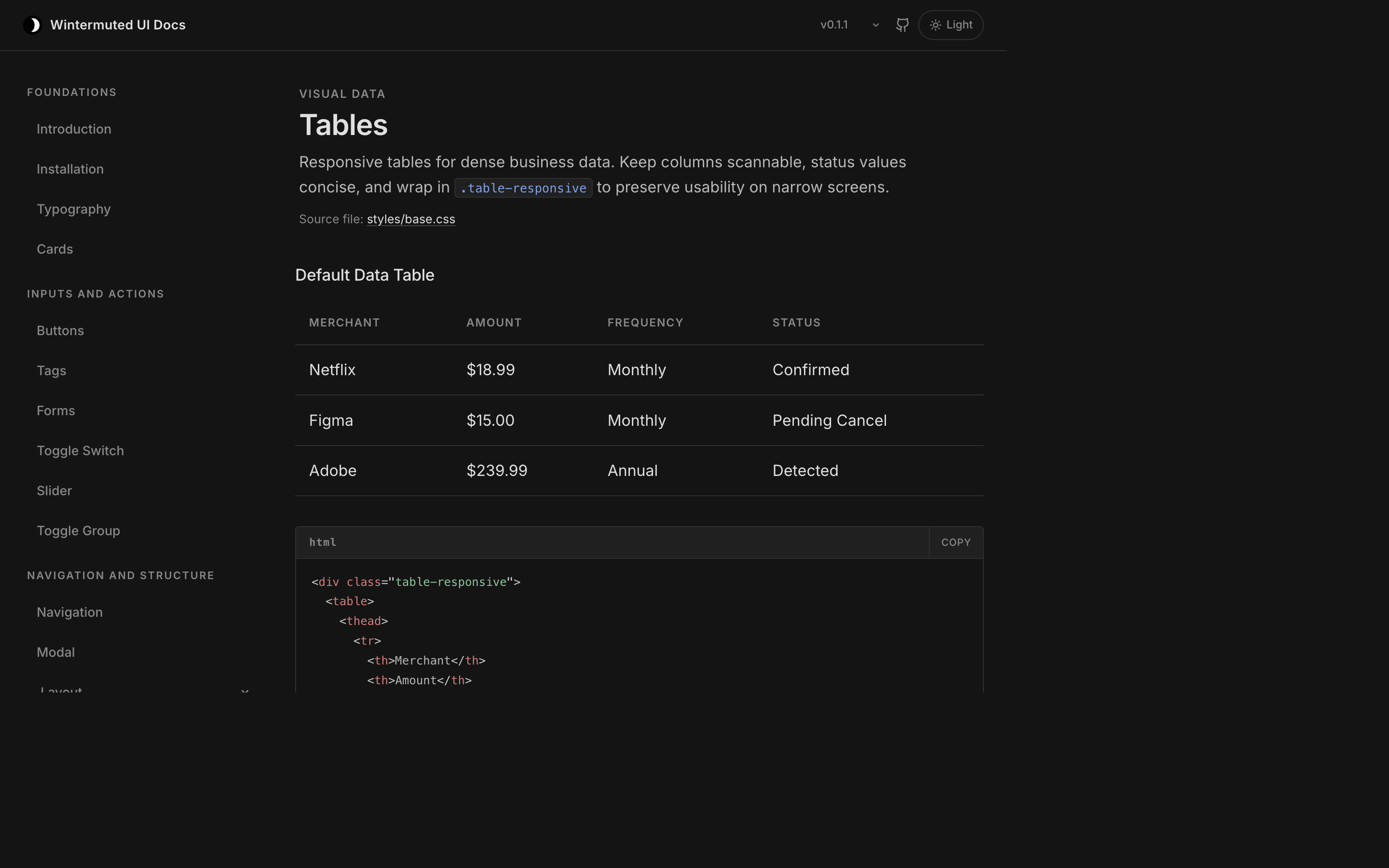Open Installation in the sidebar
1389x868 pixels.
point(70,169)
